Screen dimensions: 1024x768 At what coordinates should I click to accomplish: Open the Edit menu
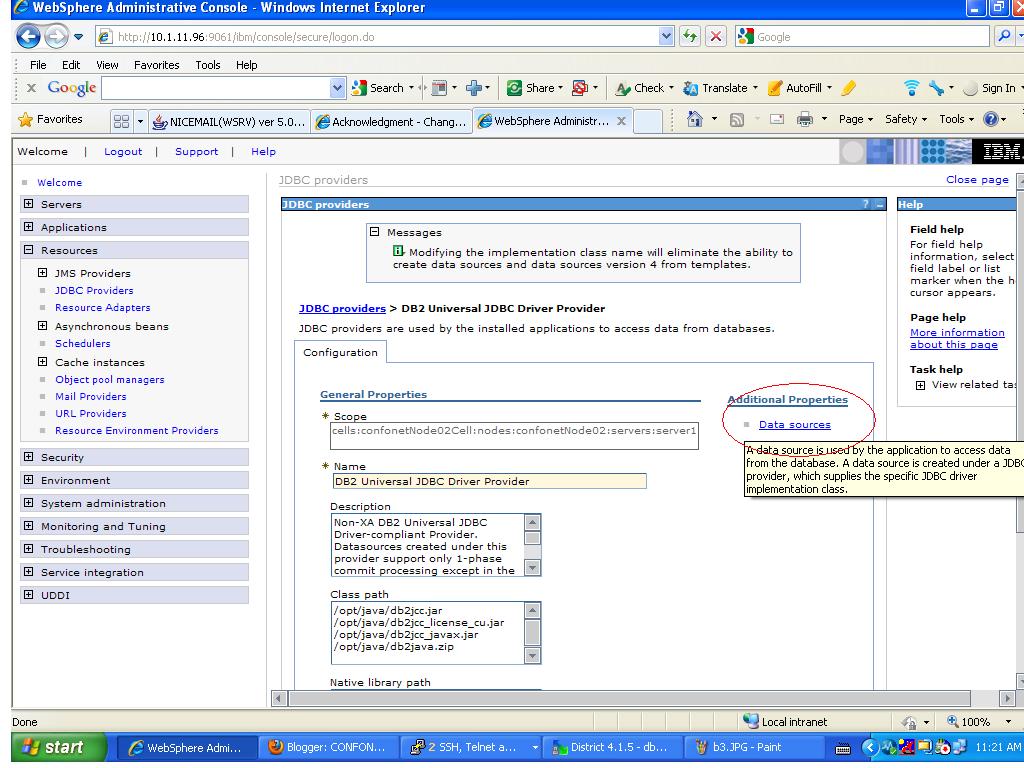coord(71,65)
